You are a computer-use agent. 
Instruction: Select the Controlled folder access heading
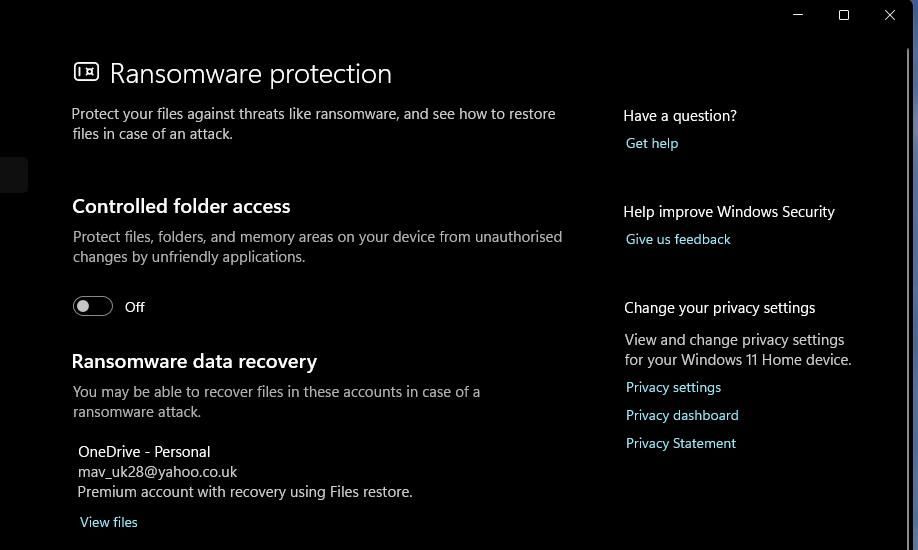coord(181,206)
